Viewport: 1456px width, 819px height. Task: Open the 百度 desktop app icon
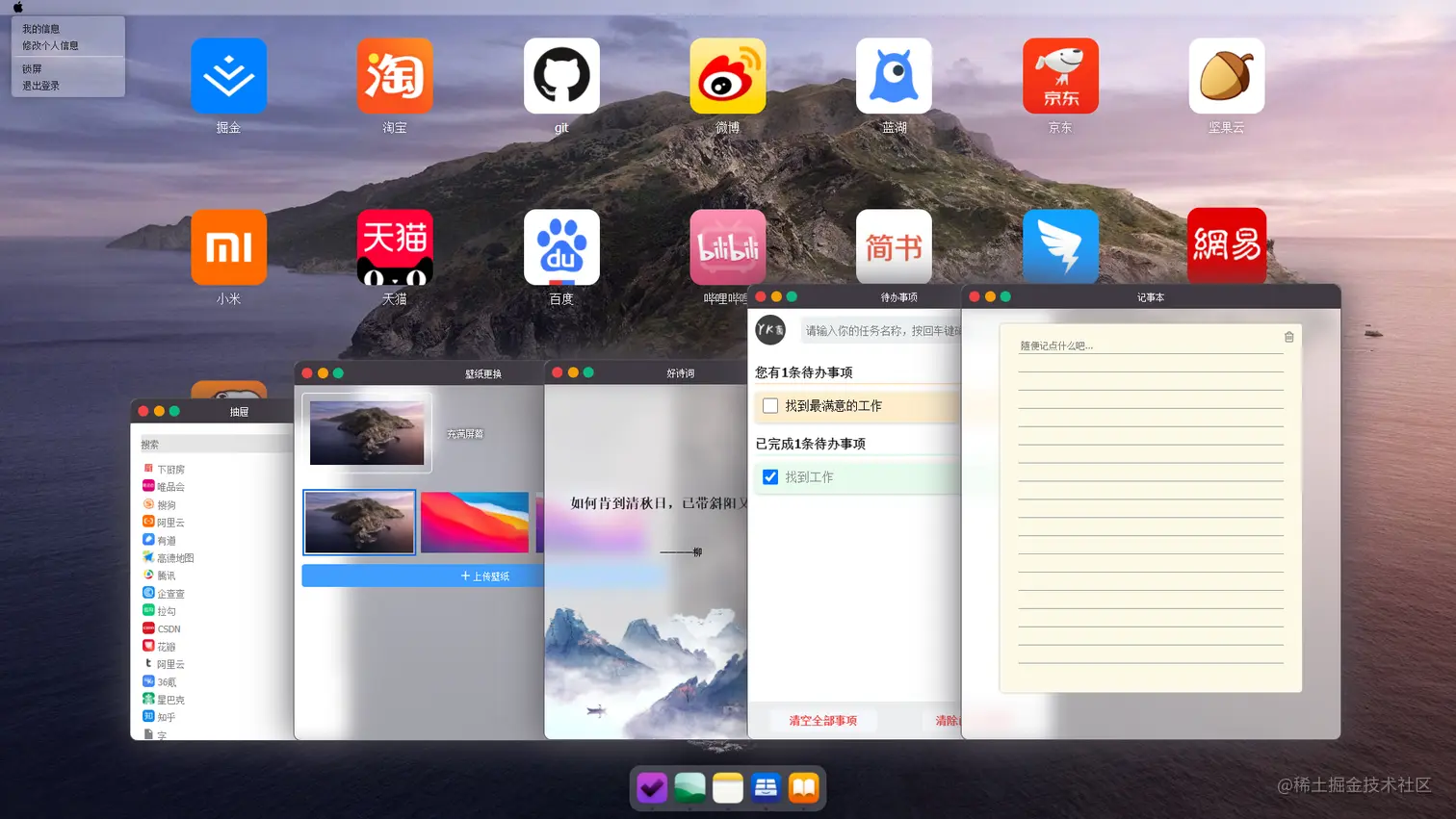click(x=561, y=247)
